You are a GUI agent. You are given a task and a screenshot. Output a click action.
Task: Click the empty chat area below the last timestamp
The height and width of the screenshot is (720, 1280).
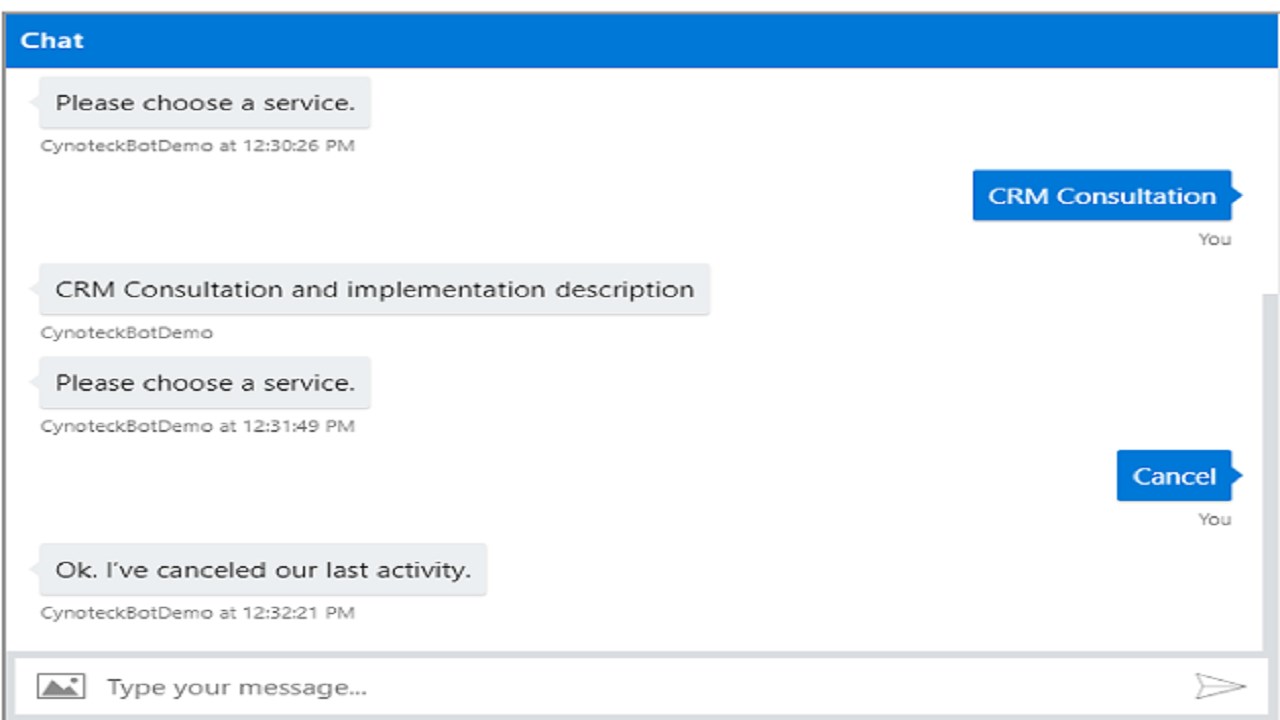(640, 636)
